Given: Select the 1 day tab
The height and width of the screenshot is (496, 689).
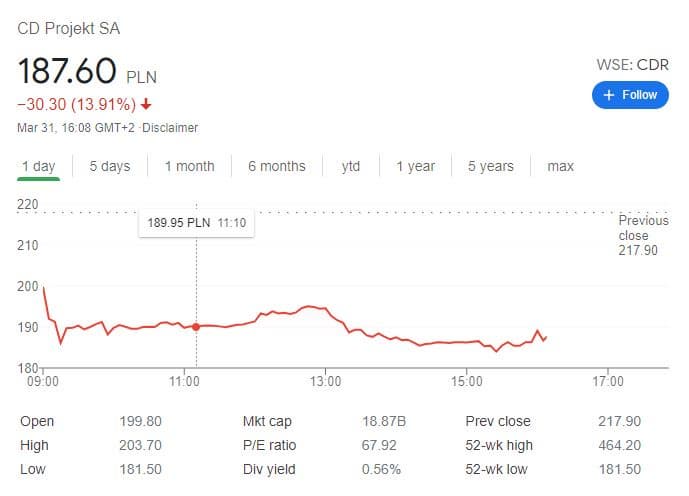Looking at the screenshot, I should (x=39, y=166).
